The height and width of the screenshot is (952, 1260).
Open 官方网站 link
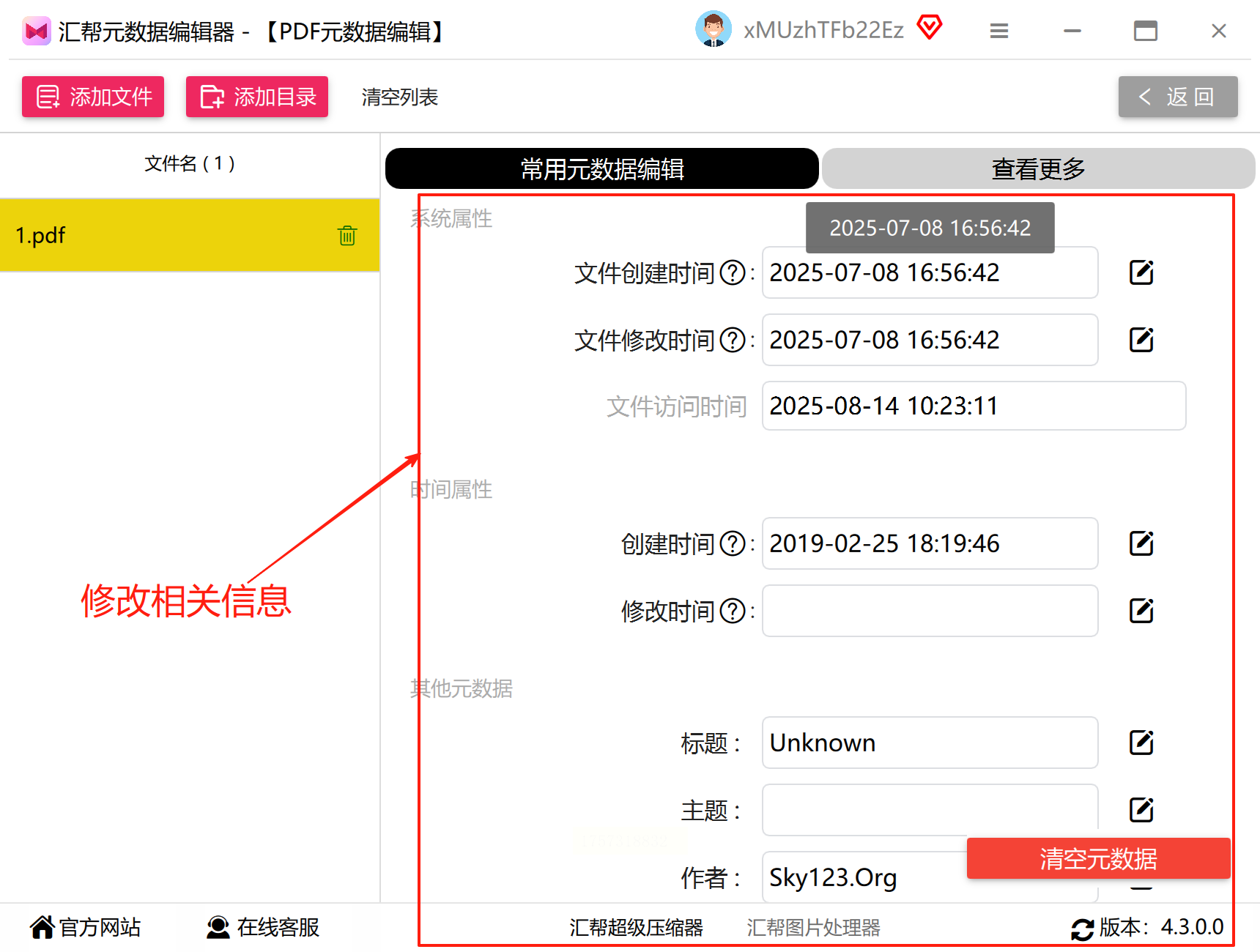click(x=85, y=927)
